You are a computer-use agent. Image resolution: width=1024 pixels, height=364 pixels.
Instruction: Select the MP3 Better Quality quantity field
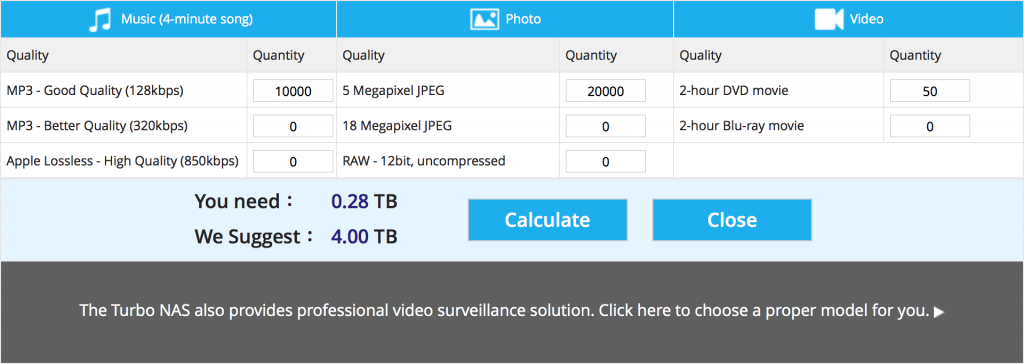click(x=293, y=126)
